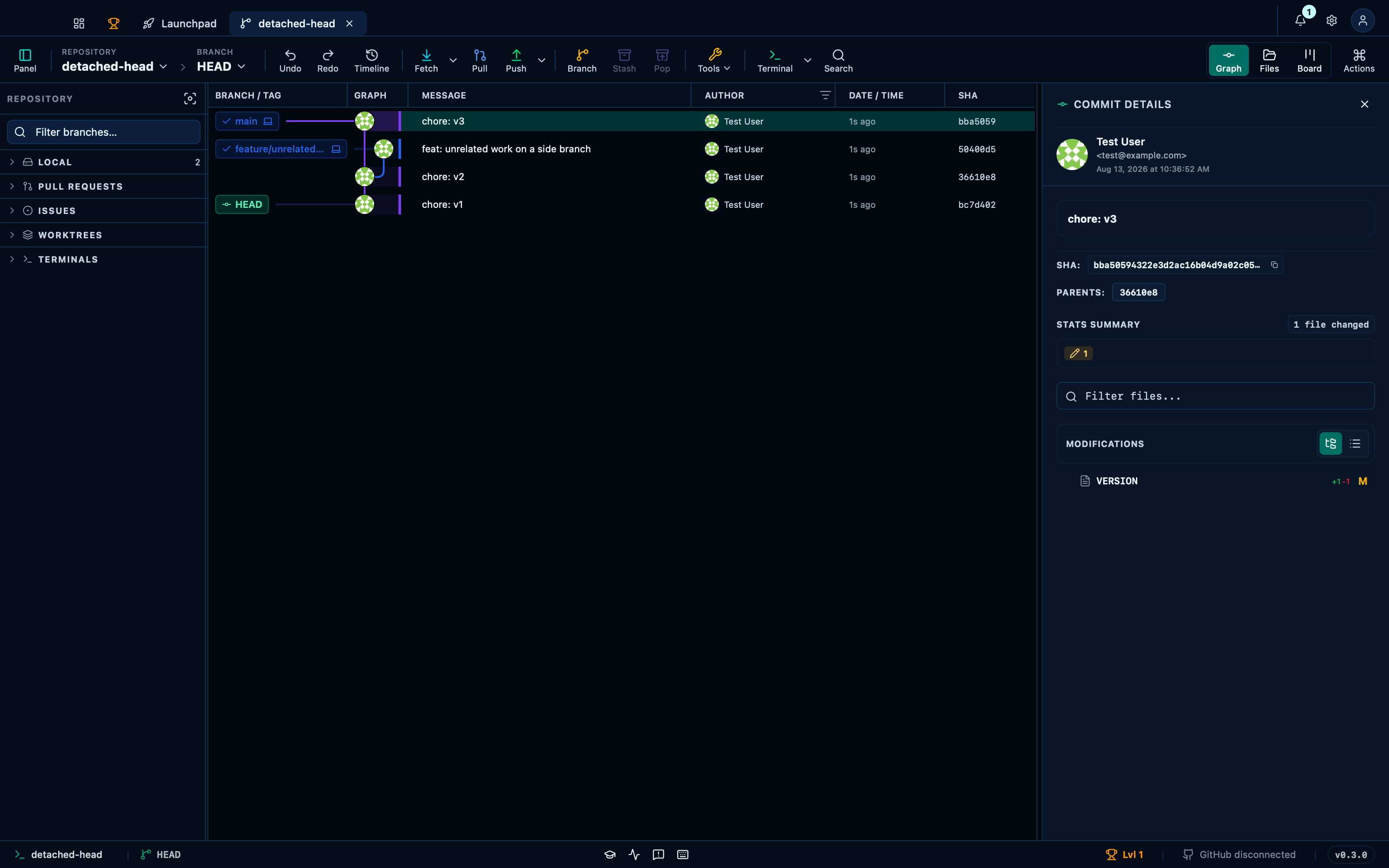1389x868 pixels.
Task: Switch to the Launchpad tab
Action: click(180, 23)
